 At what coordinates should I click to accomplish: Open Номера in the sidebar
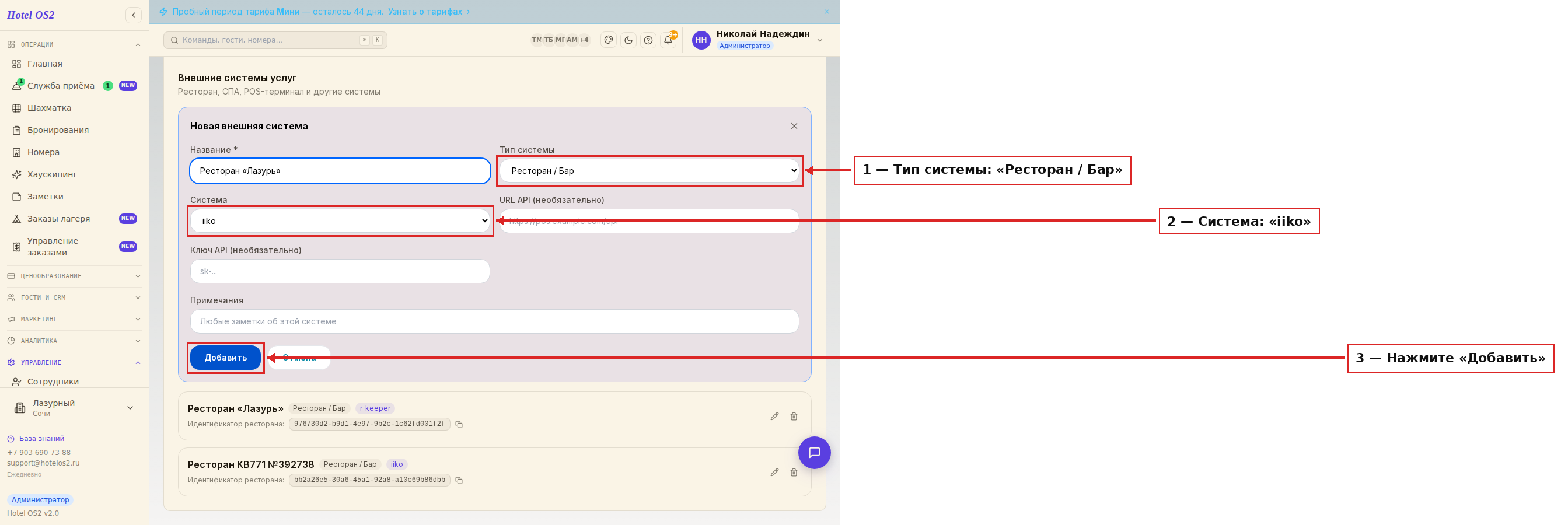pyautogui.click(x=74, y=153)
